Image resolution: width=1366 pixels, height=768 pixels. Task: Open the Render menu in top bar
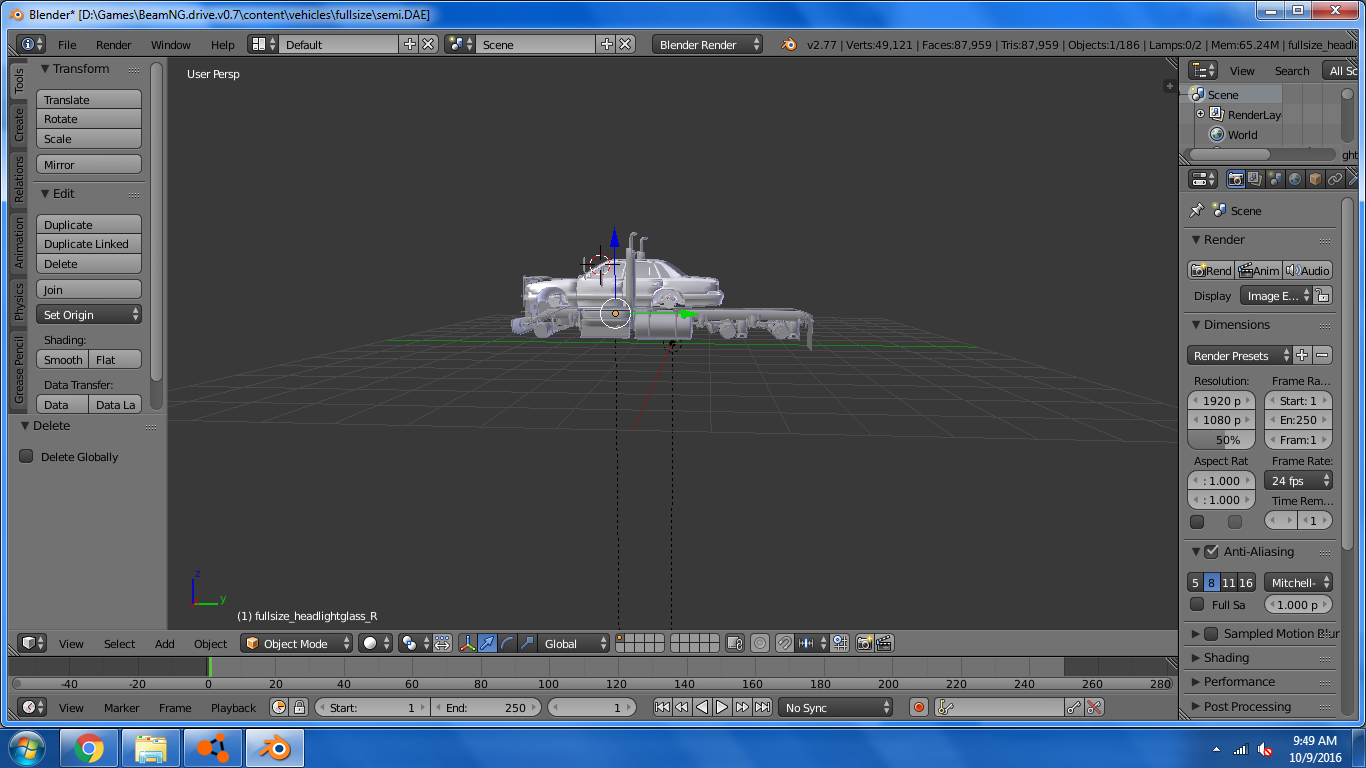tap(113, 45)
